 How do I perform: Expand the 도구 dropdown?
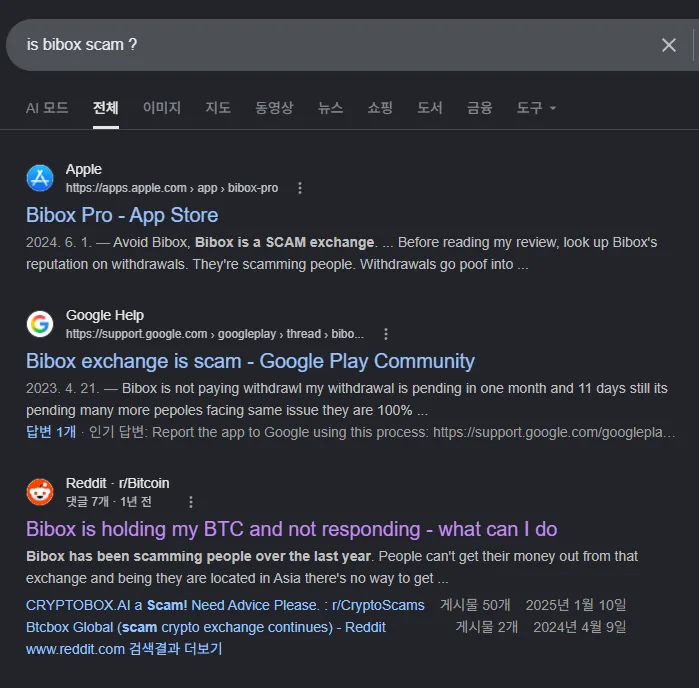click(x=536, y=107)
